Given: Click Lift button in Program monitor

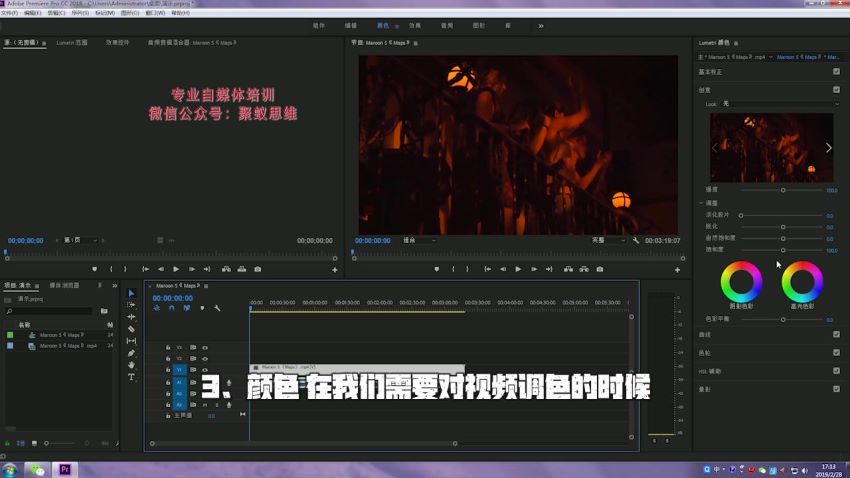Looking at the screenshot, I should (x=568, y=269).
